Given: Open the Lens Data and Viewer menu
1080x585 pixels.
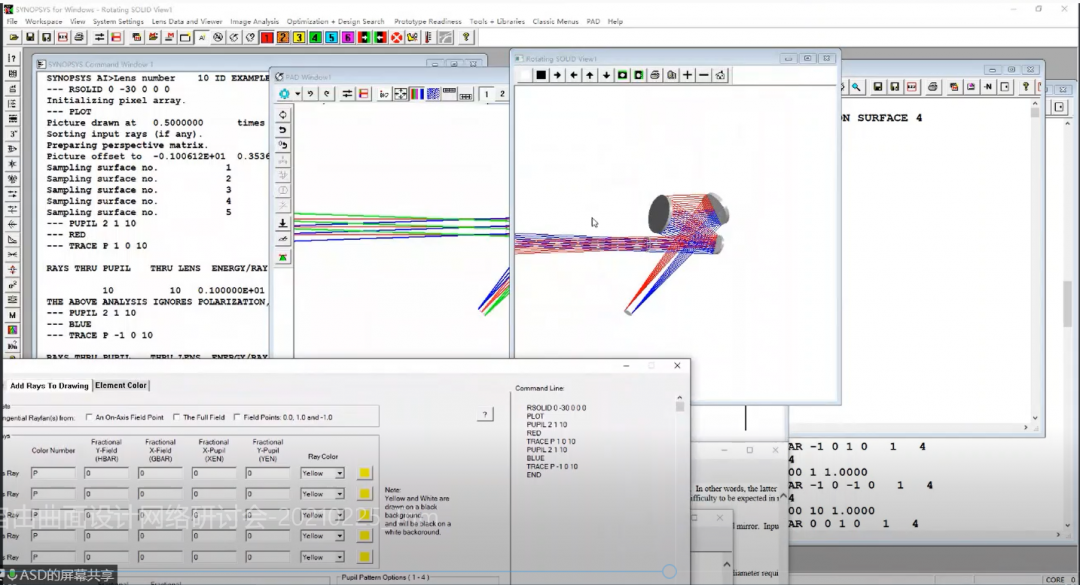Looking at the screenshot, I should 187,21.
